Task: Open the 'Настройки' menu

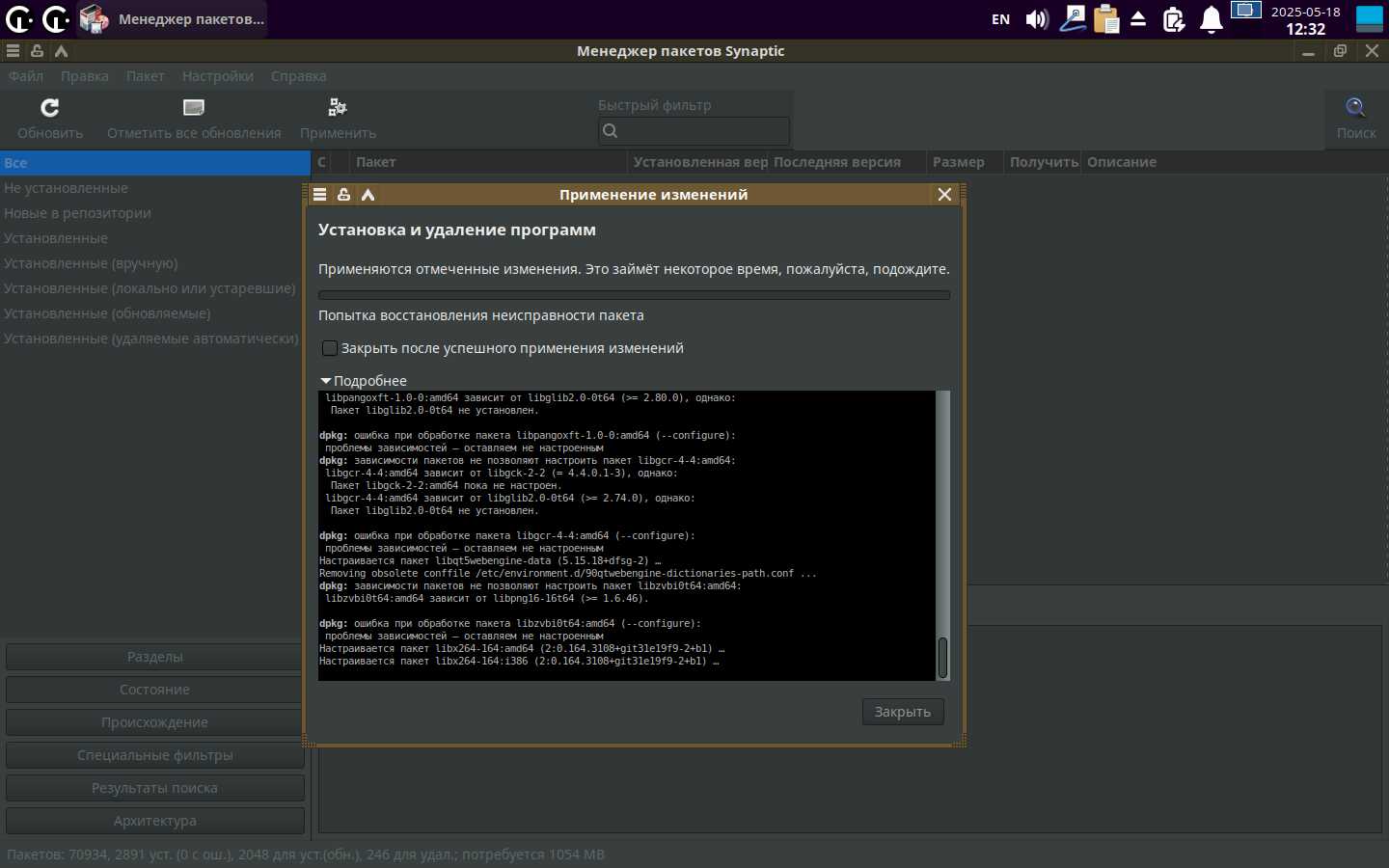Action: [x=218, y=76]
